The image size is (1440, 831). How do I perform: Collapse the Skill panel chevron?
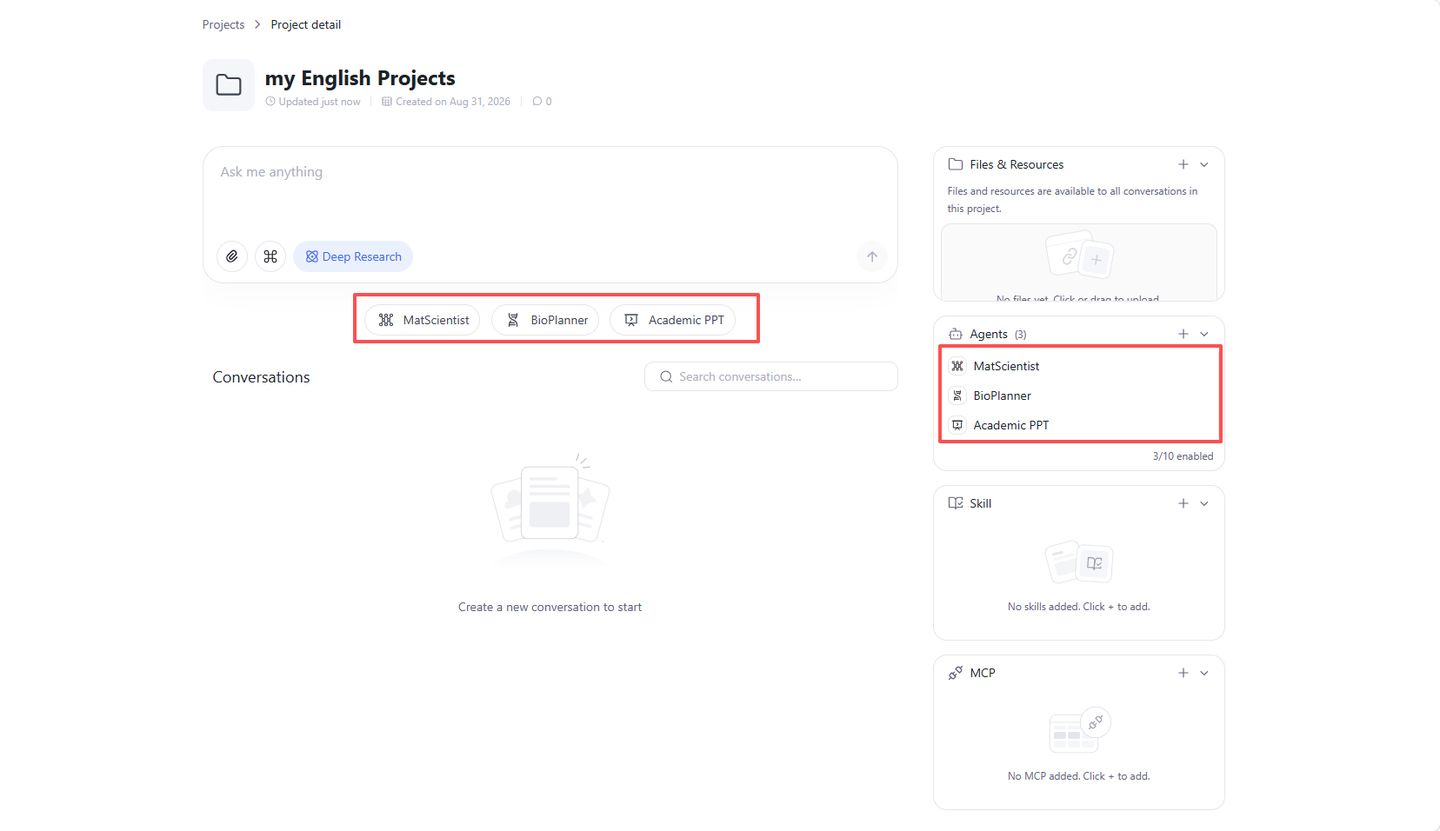click(x=1205, y=503)
